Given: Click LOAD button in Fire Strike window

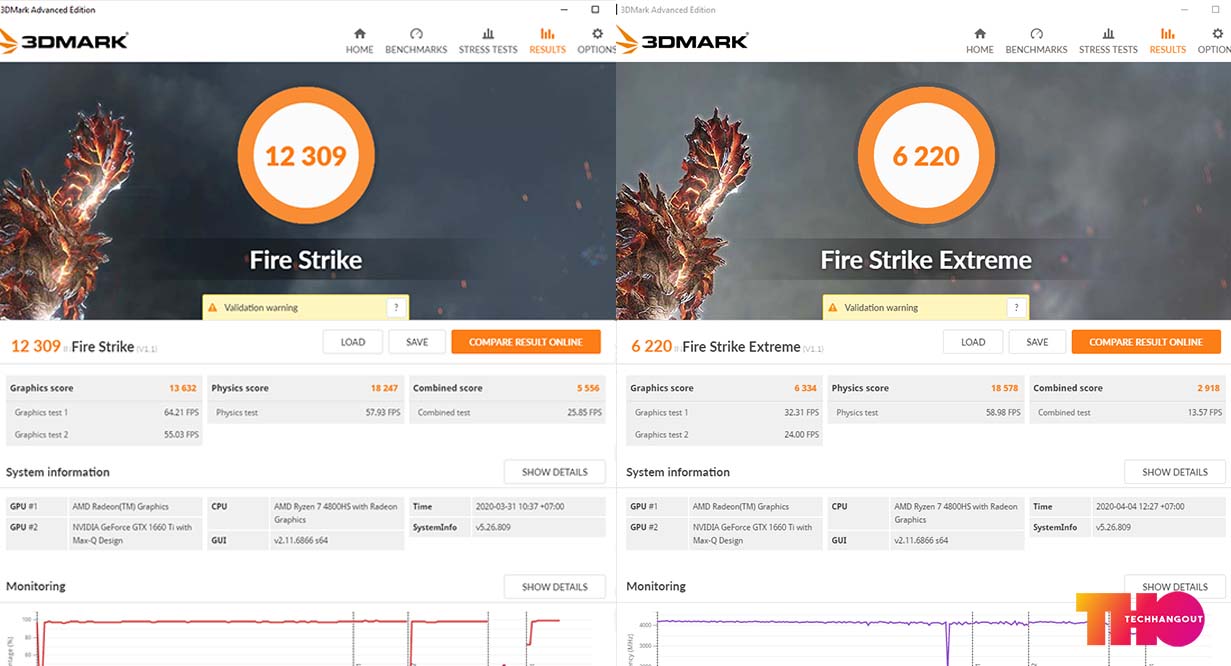Looking at the screenshot, I should pos(353,342).
